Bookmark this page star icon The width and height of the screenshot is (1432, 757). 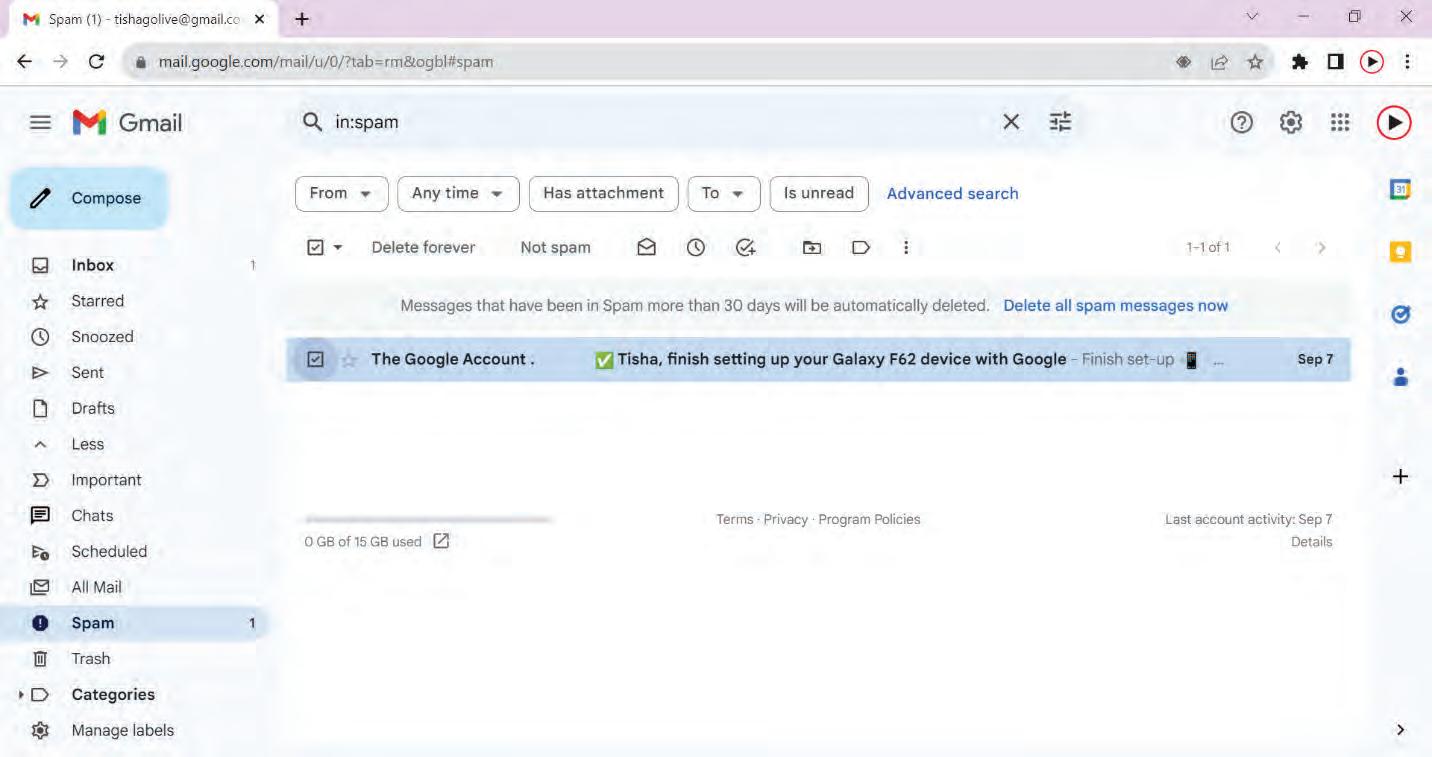(x=1256, y=62)
